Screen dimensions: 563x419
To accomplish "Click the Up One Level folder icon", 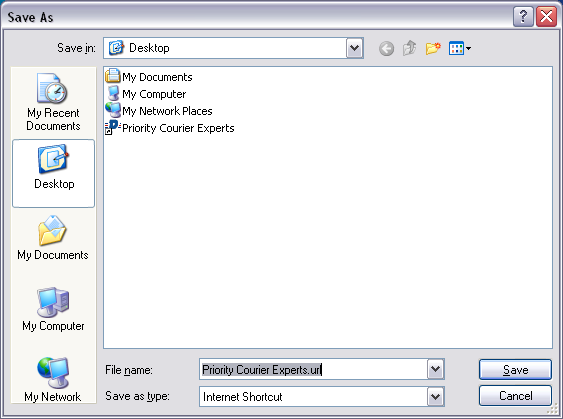I will 409,48.
